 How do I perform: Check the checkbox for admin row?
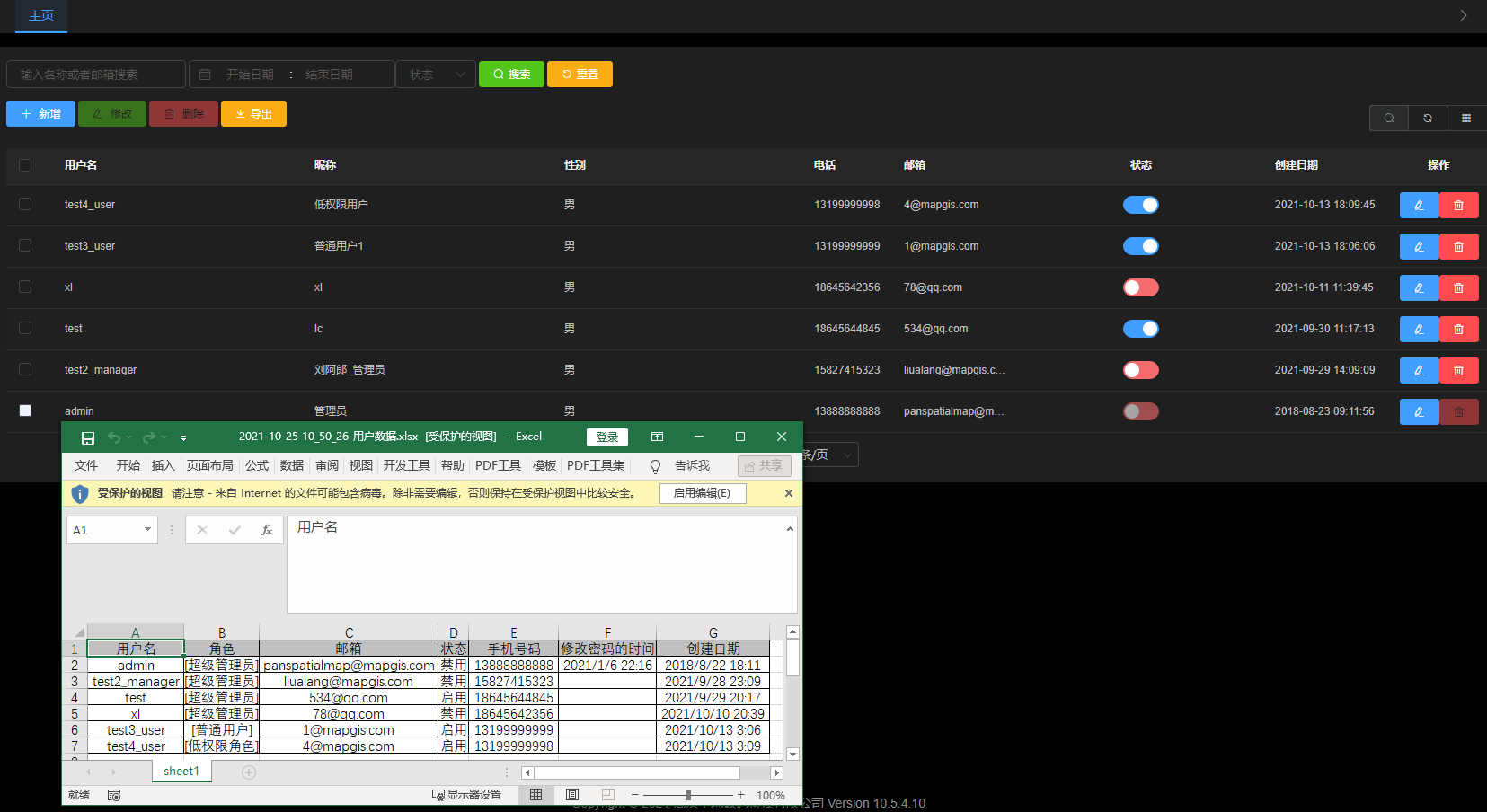point(25,410)
